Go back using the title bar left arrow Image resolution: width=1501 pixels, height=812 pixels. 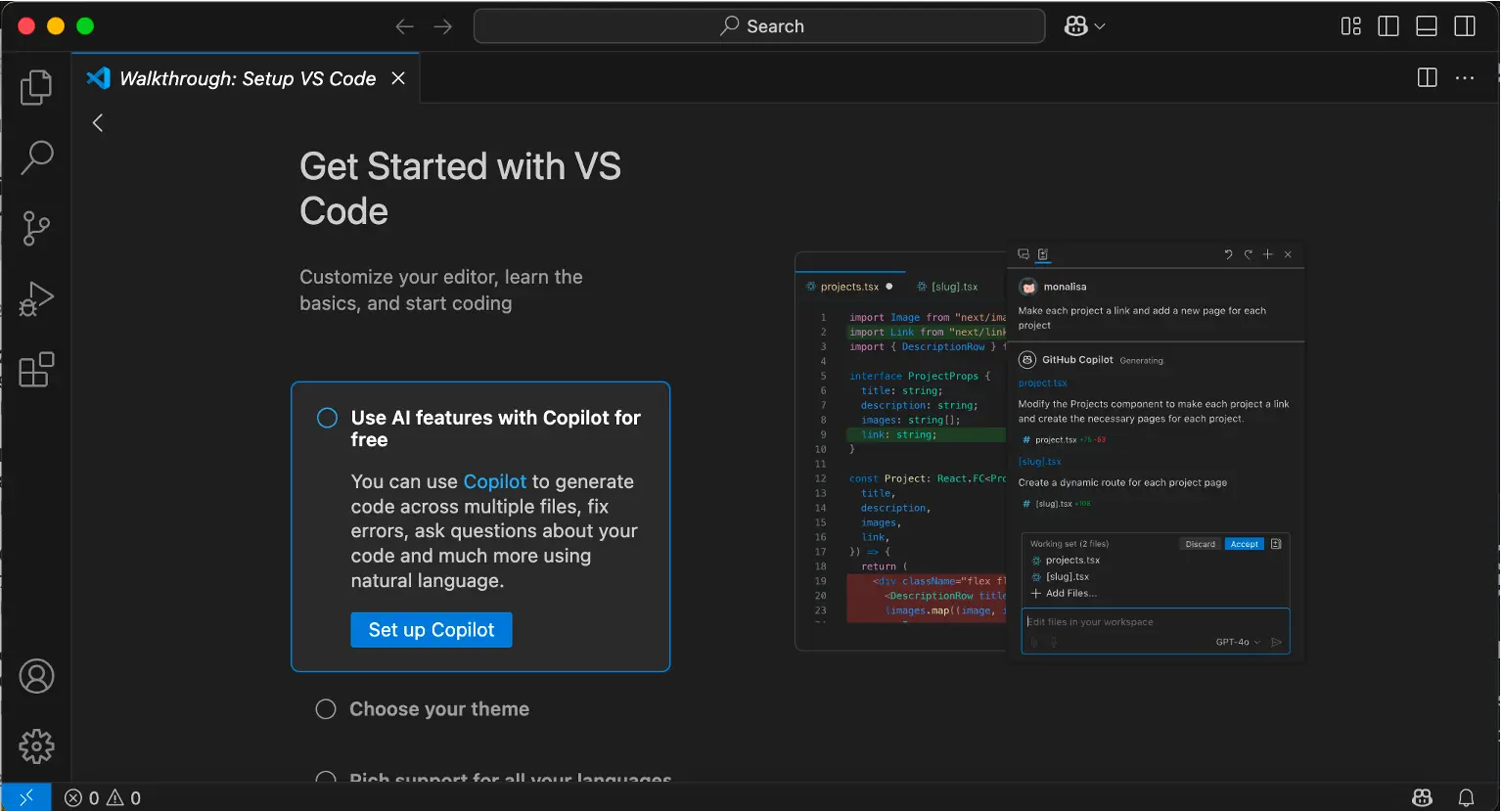click(x=404, y=26)
